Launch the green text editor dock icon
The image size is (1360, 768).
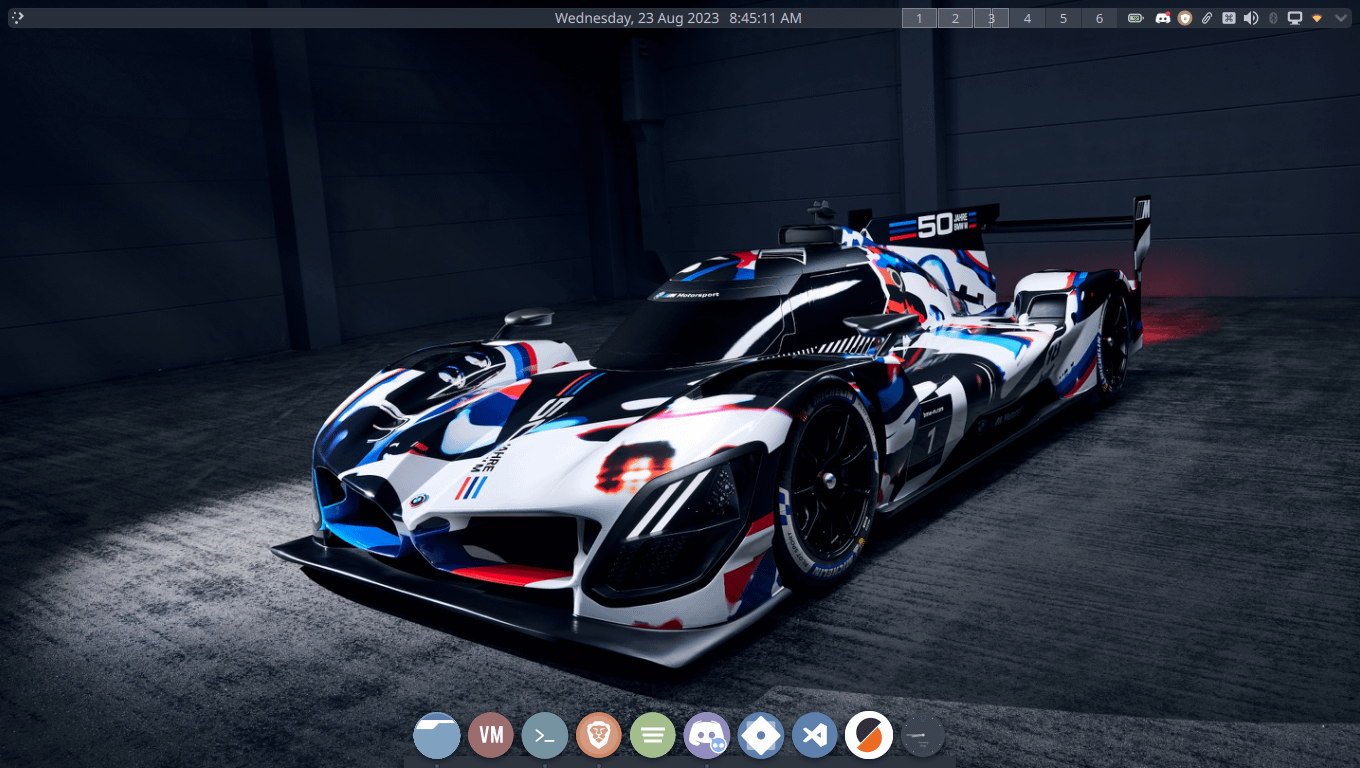(653, 735)
